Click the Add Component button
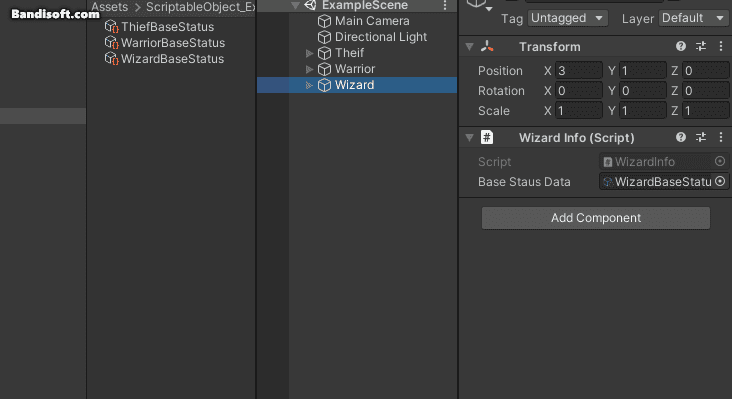Screen dimensions: 732x399 pyautogui.click(x=596, y=218)
